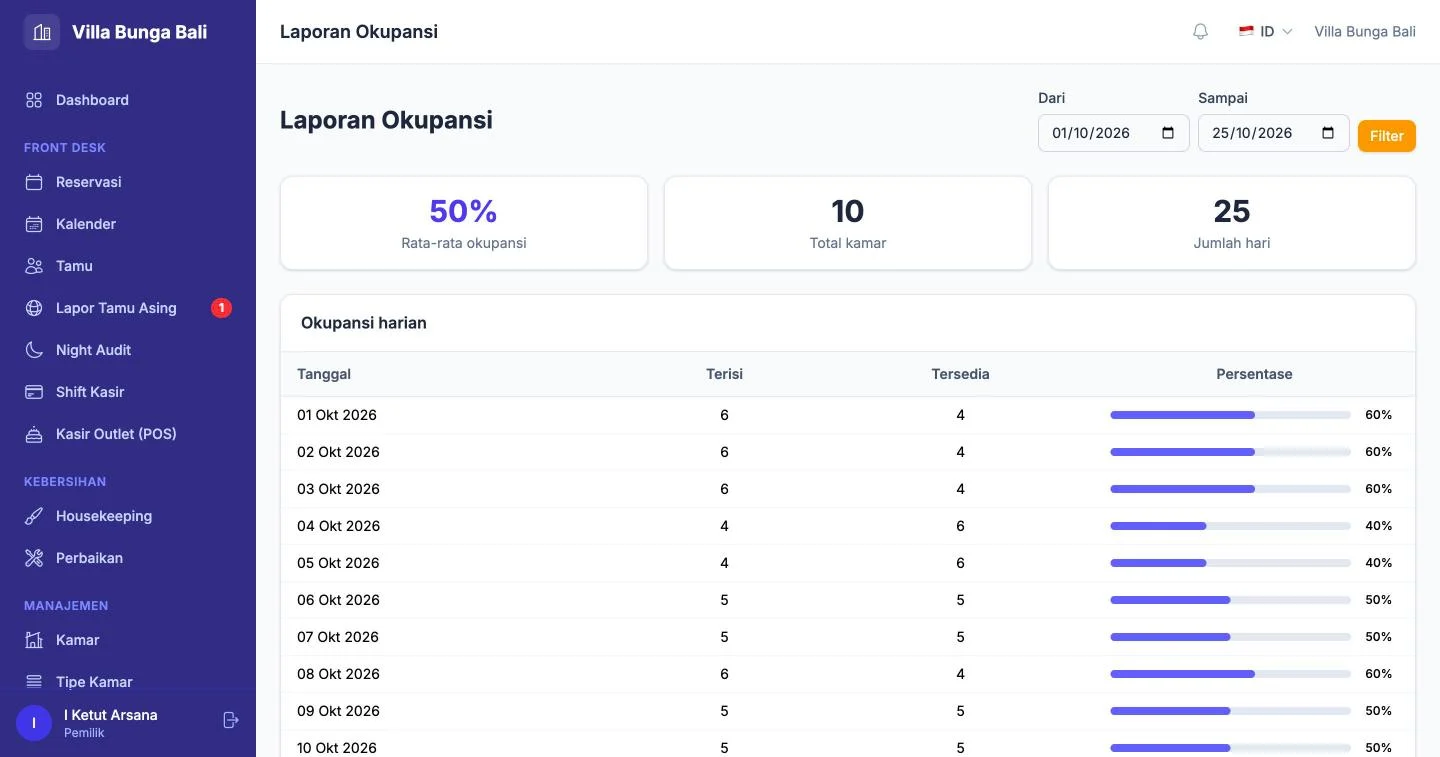This screenshot has width=1440, height=757.
Task: Click the Tipe Kamar list icon
Action: pyautogui.click(x=34, y=682)
